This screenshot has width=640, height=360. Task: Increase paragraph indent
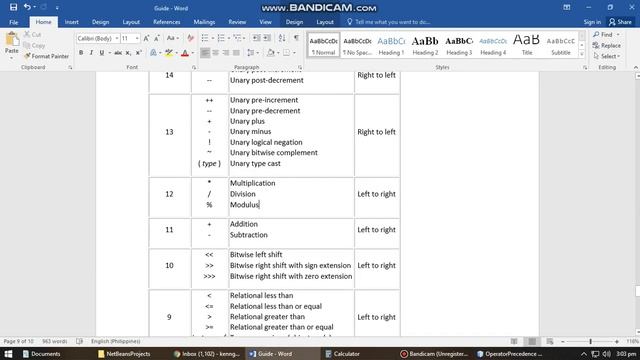(x=267, y=38)
